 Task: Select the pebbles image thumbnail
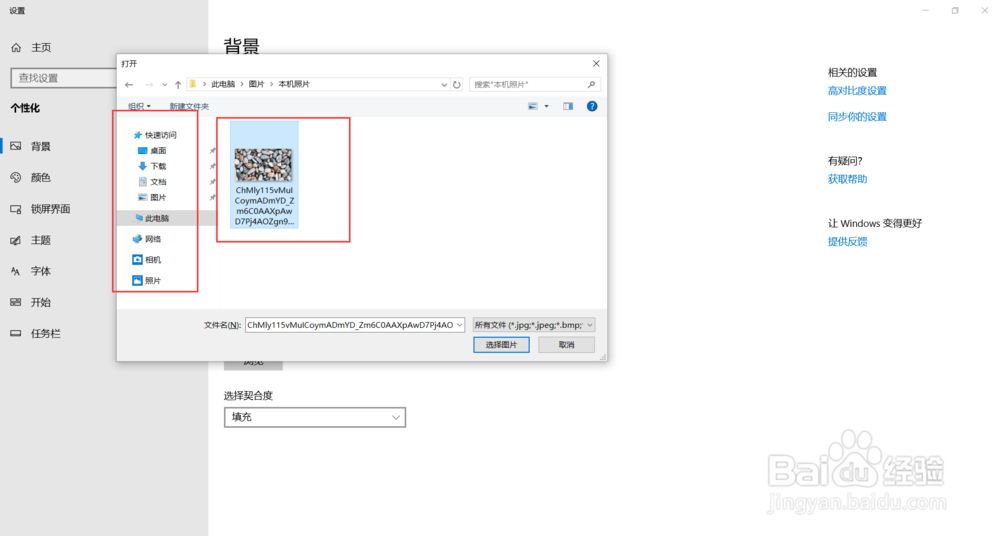tap(263, 165)
